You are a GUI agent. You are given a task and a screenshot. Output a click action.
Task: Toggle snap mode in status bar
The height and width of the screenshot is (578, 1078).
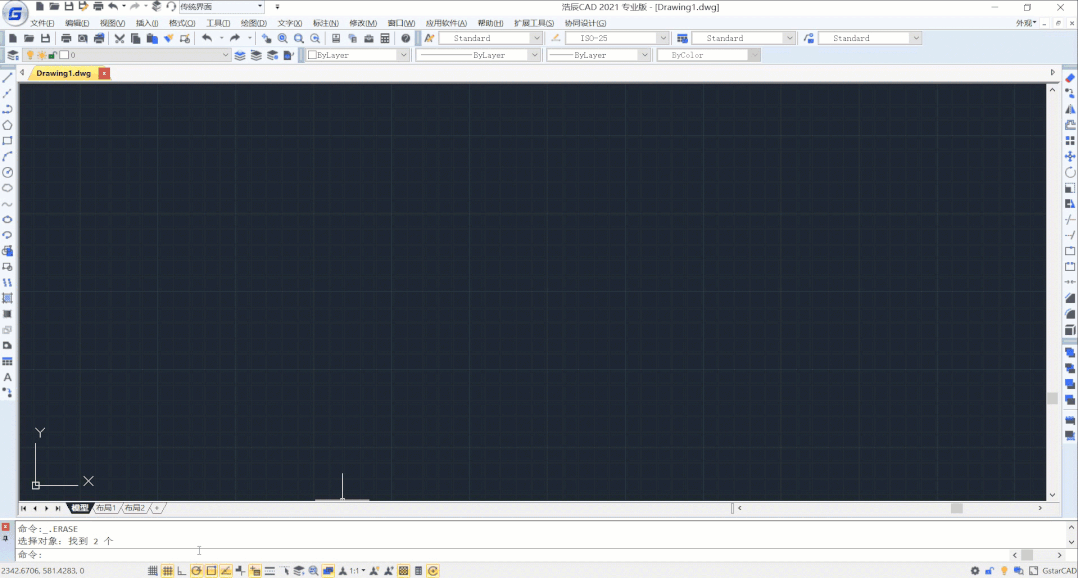pyautogui.click(x=153, y=571)
